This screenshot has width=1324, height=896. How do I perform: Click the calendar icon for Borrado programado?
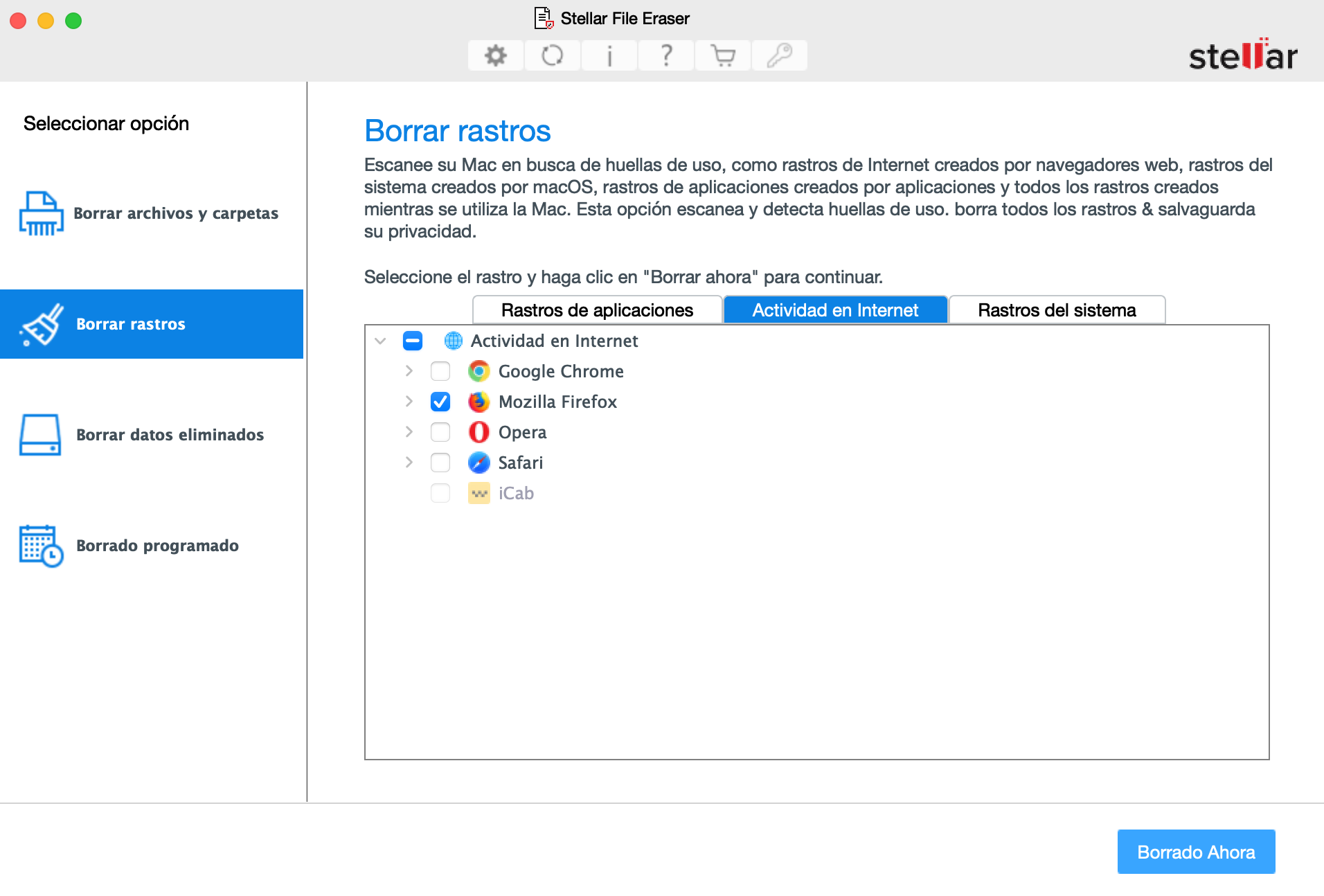coord(41,546)
